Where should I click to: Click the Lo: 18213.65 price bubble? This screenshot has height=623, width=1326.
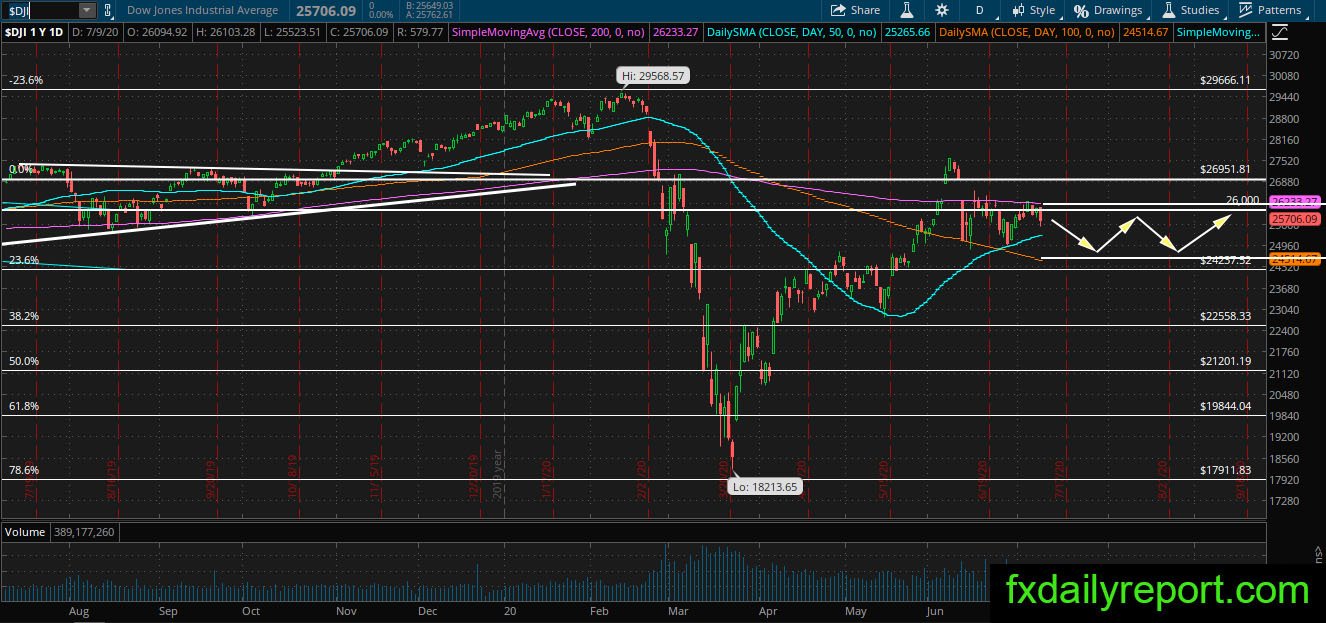767,487
